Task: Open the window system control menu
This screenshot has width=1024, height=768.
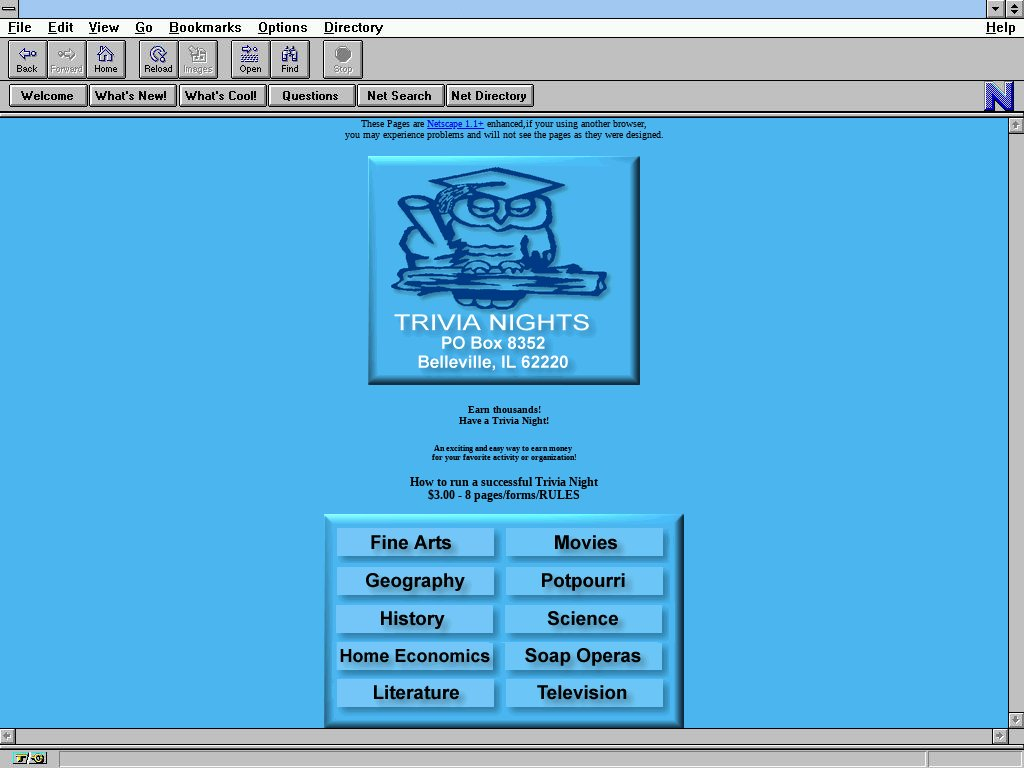Action: [x=9, y=9]
